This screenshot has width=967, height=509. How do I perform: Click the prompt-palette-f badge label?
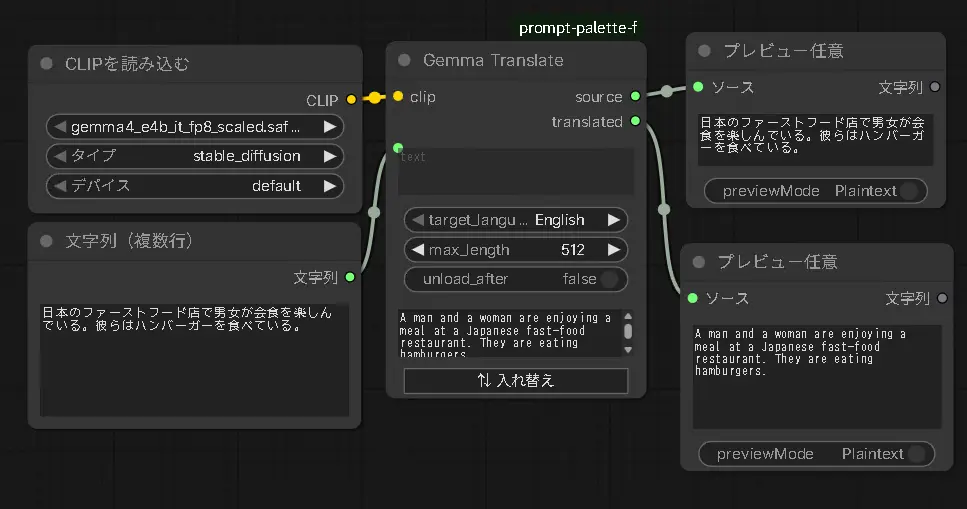click(578, 28)
